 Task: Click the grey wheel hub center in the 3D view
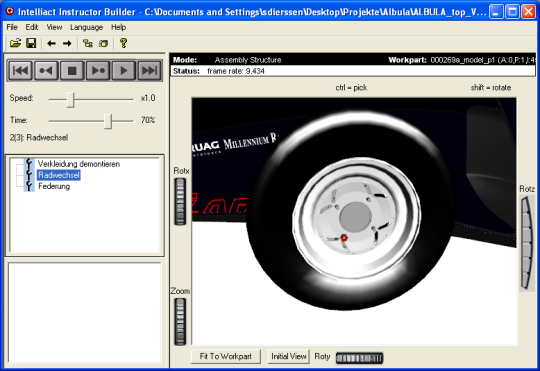click(355, 217)
